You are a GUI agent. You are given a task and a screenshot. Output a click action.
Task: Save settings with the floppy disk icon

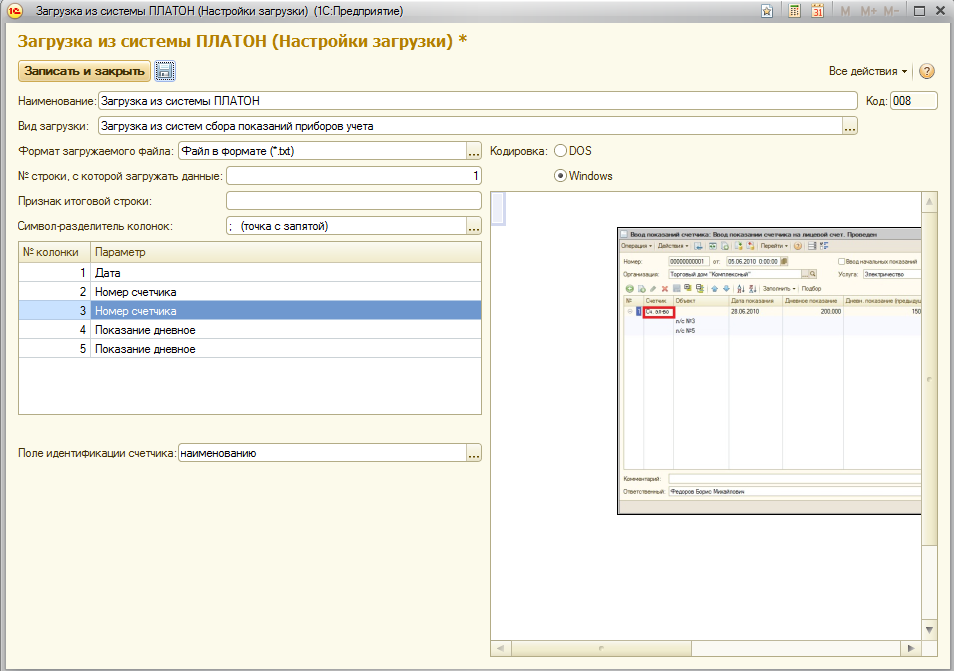coord(165,71)
